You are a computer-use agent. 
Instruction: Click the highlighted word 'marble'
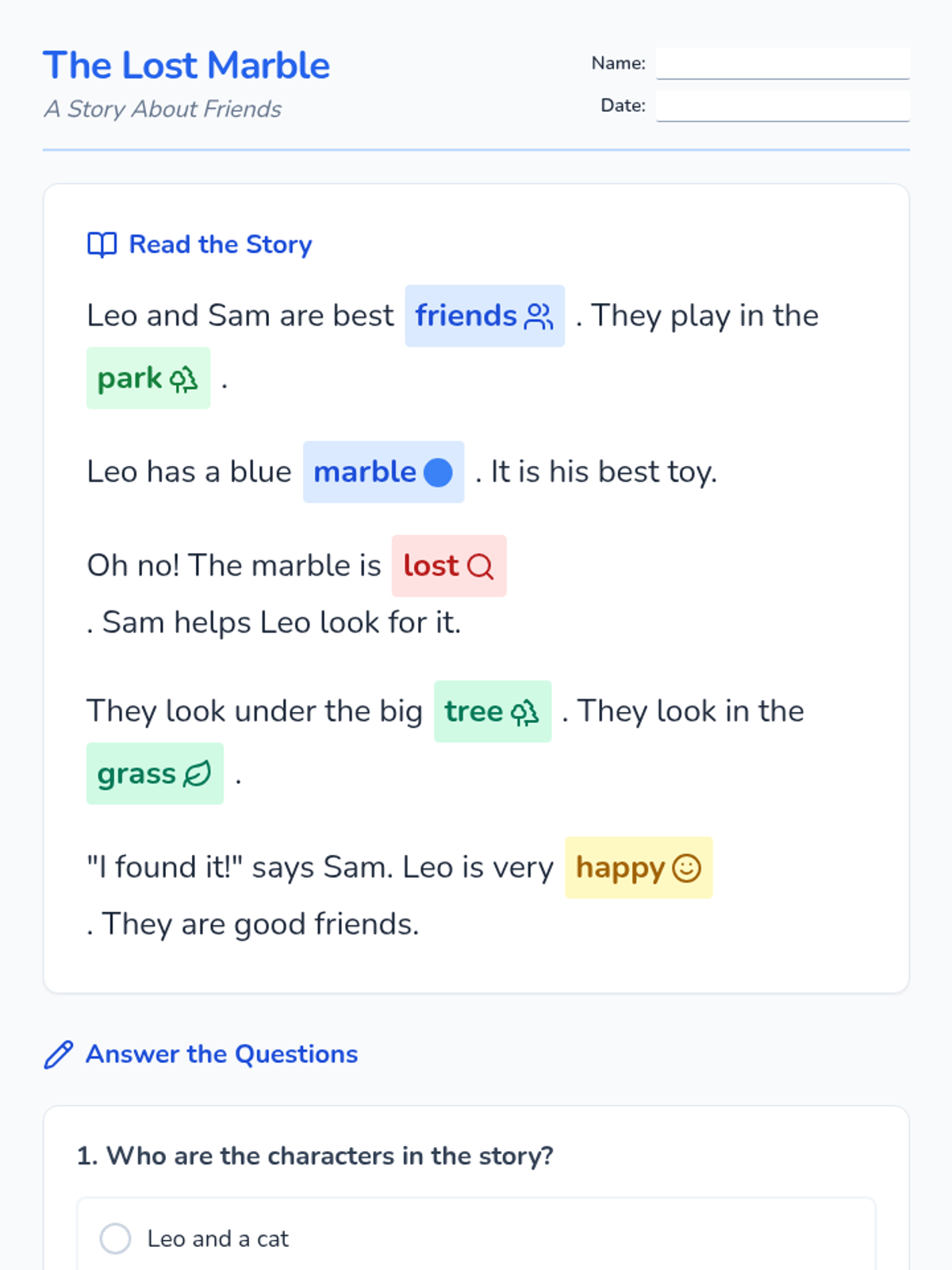tap(364, 472)
